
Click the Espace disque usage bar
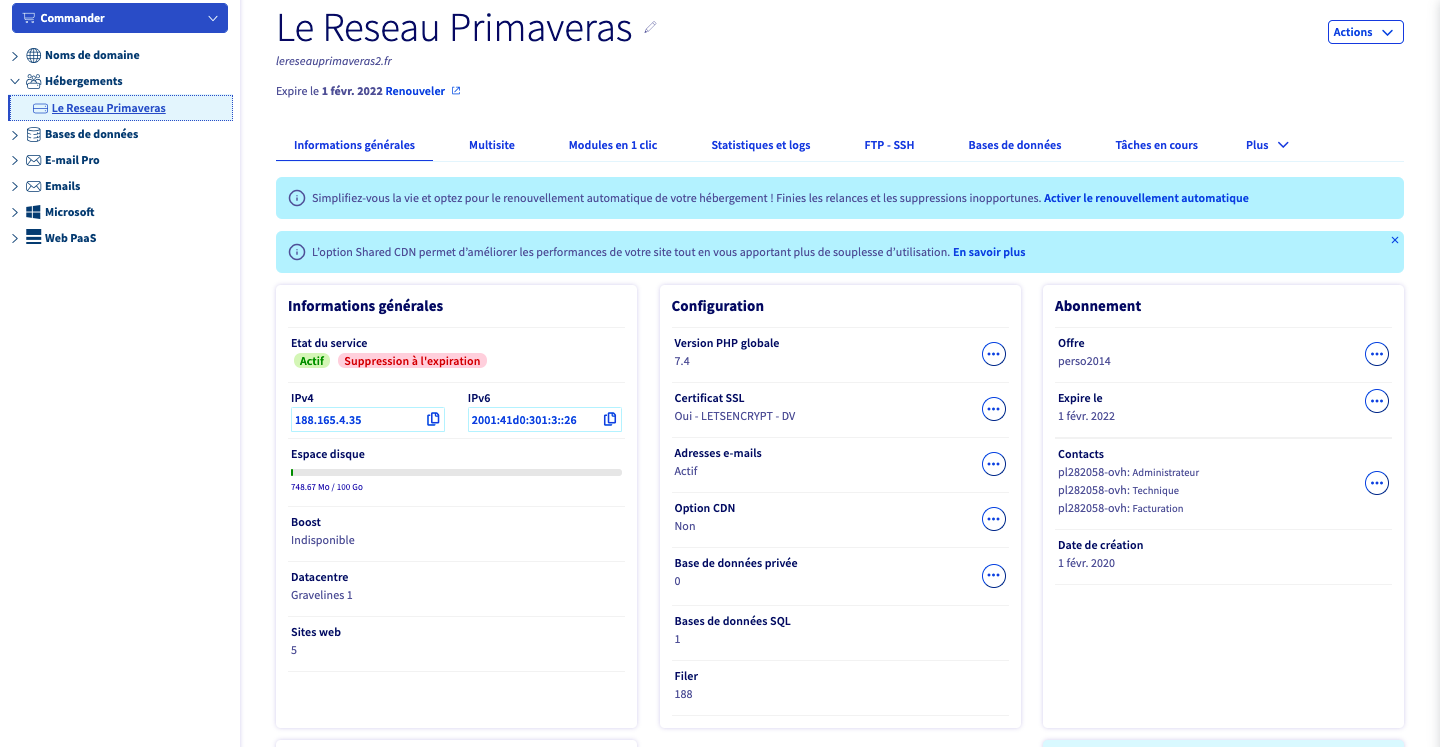click(x=456, y=472)
